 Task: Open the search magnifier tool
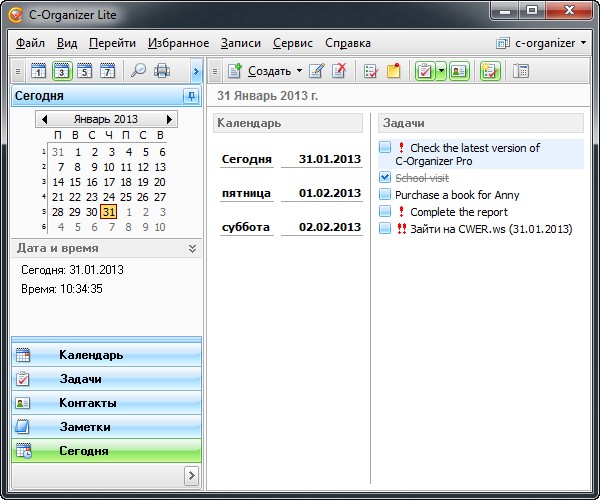point(138,71)
